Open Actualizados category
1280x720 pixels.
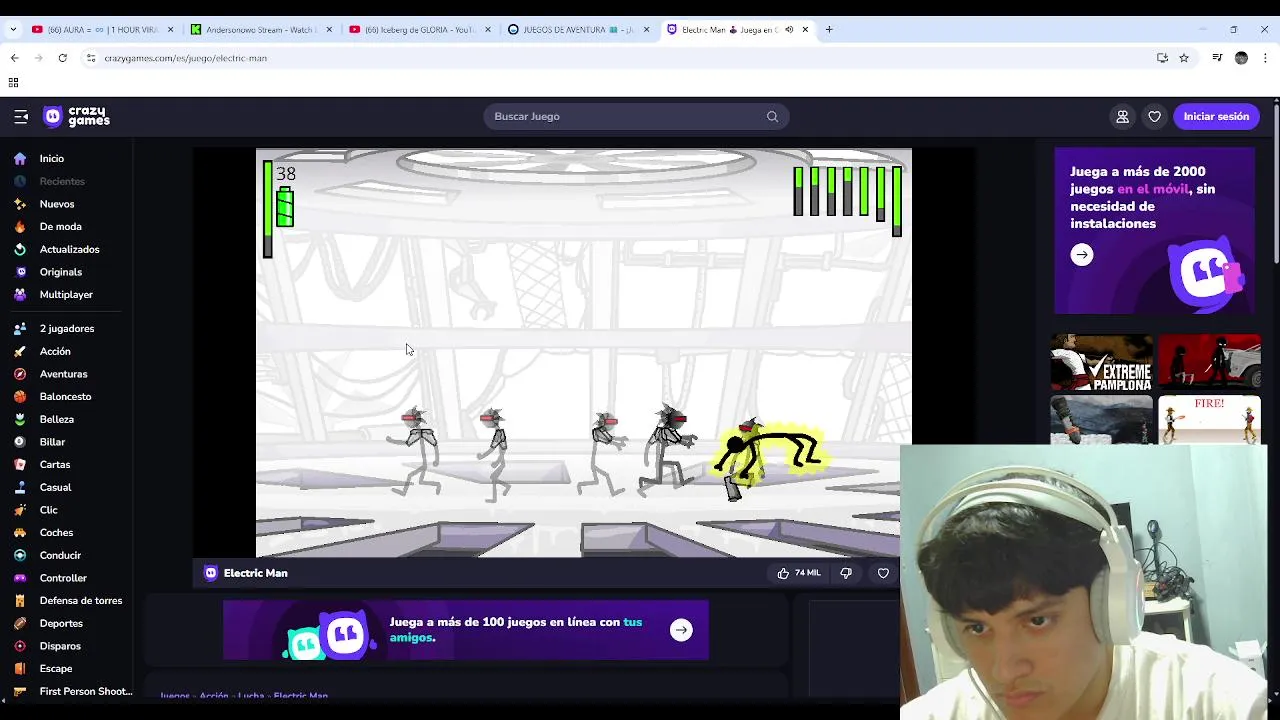(69, 250)
